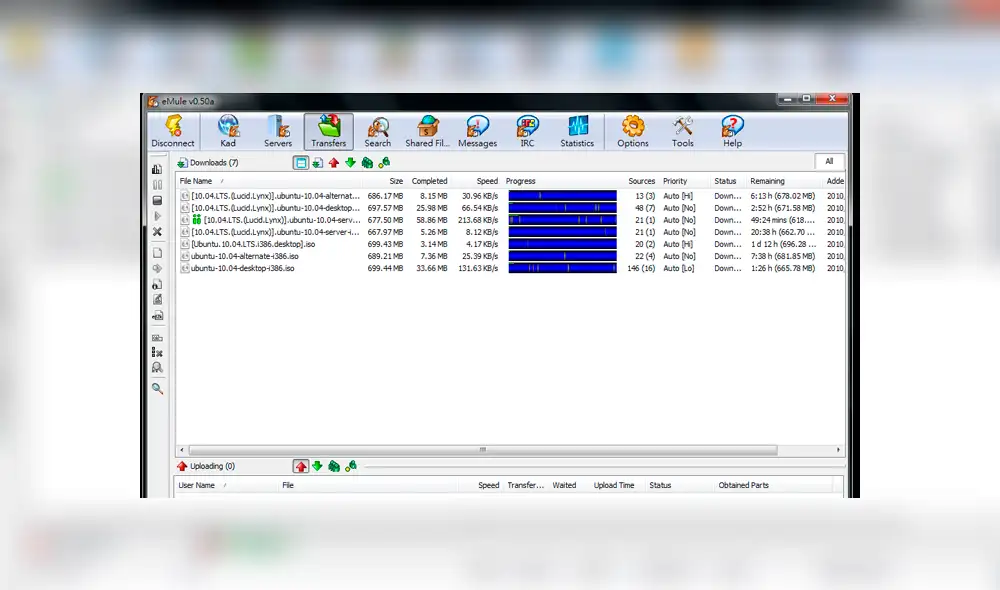This screenshot has width=1000, height=590.
Task: Open the IRC chat window
Action: point(527,130)
